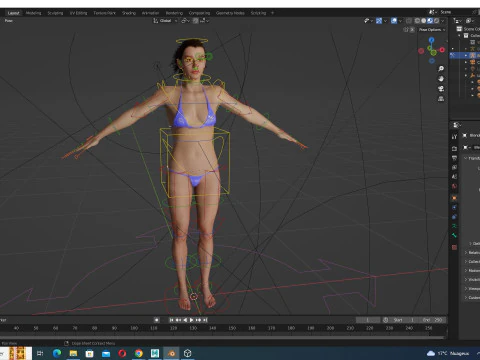Open the Scene properties tab
The width and height of the screenshot is (480, 360).
[454, 177]
